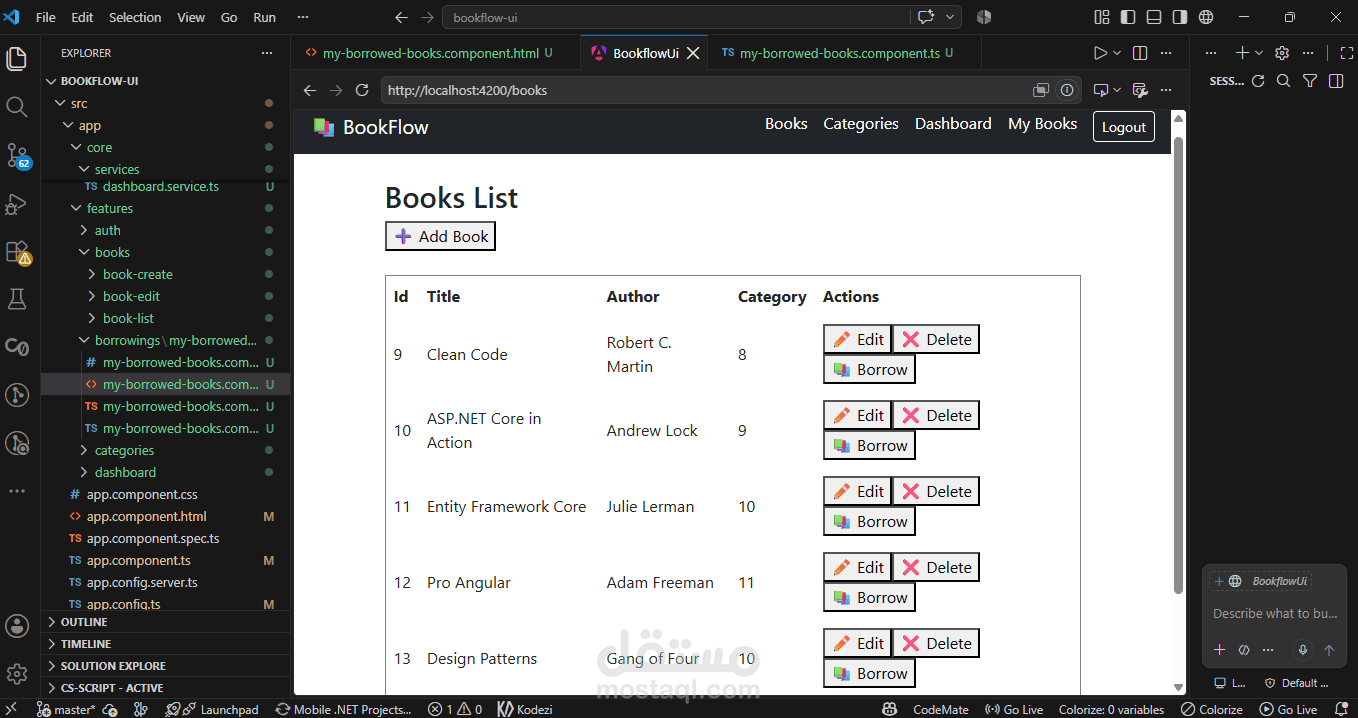Open the Run dropdown arrow in editor toolbar
Image resolution: width=1358 pixels, height=718 pixels.
click(1117, 53)
